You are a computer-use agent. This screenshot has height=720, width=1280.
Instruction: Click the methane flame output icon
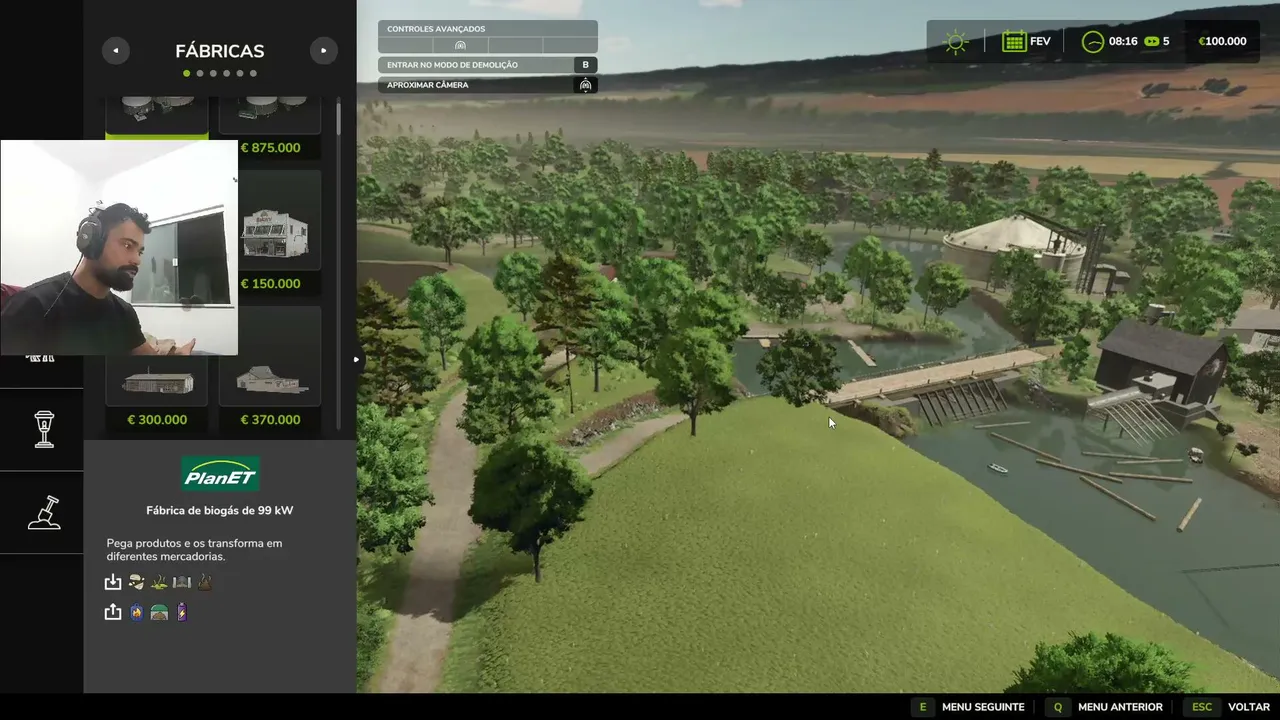137,612
